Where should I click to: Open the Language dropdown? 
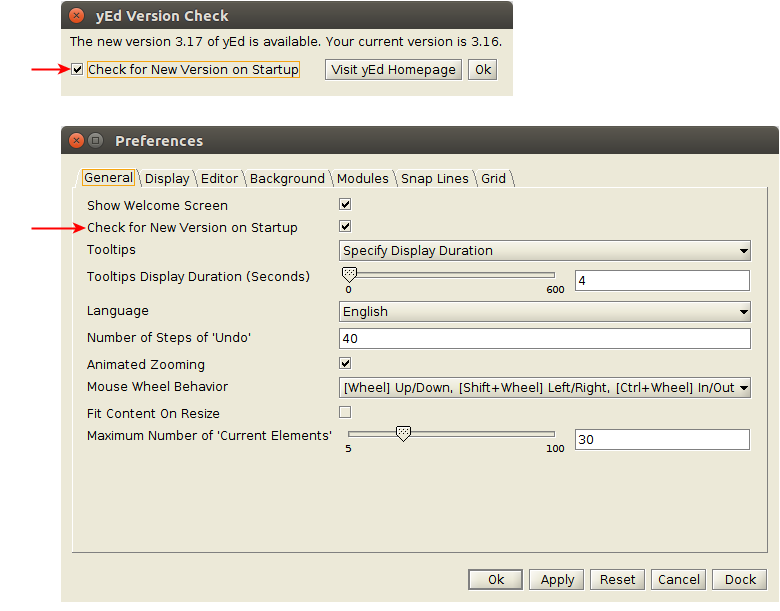tap(545, 311)
